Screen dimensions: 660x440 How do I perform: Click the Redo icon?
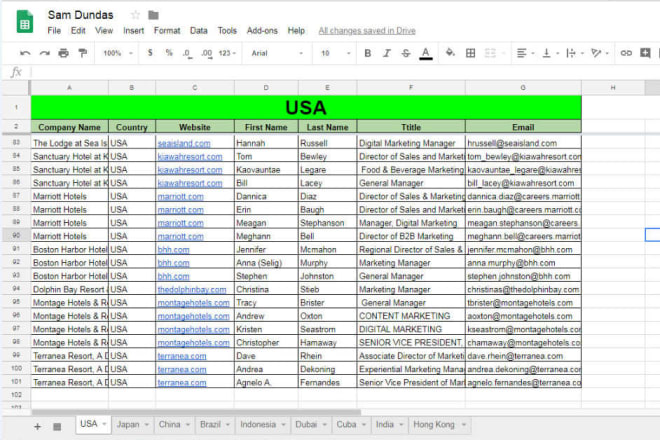click(45, 53)
